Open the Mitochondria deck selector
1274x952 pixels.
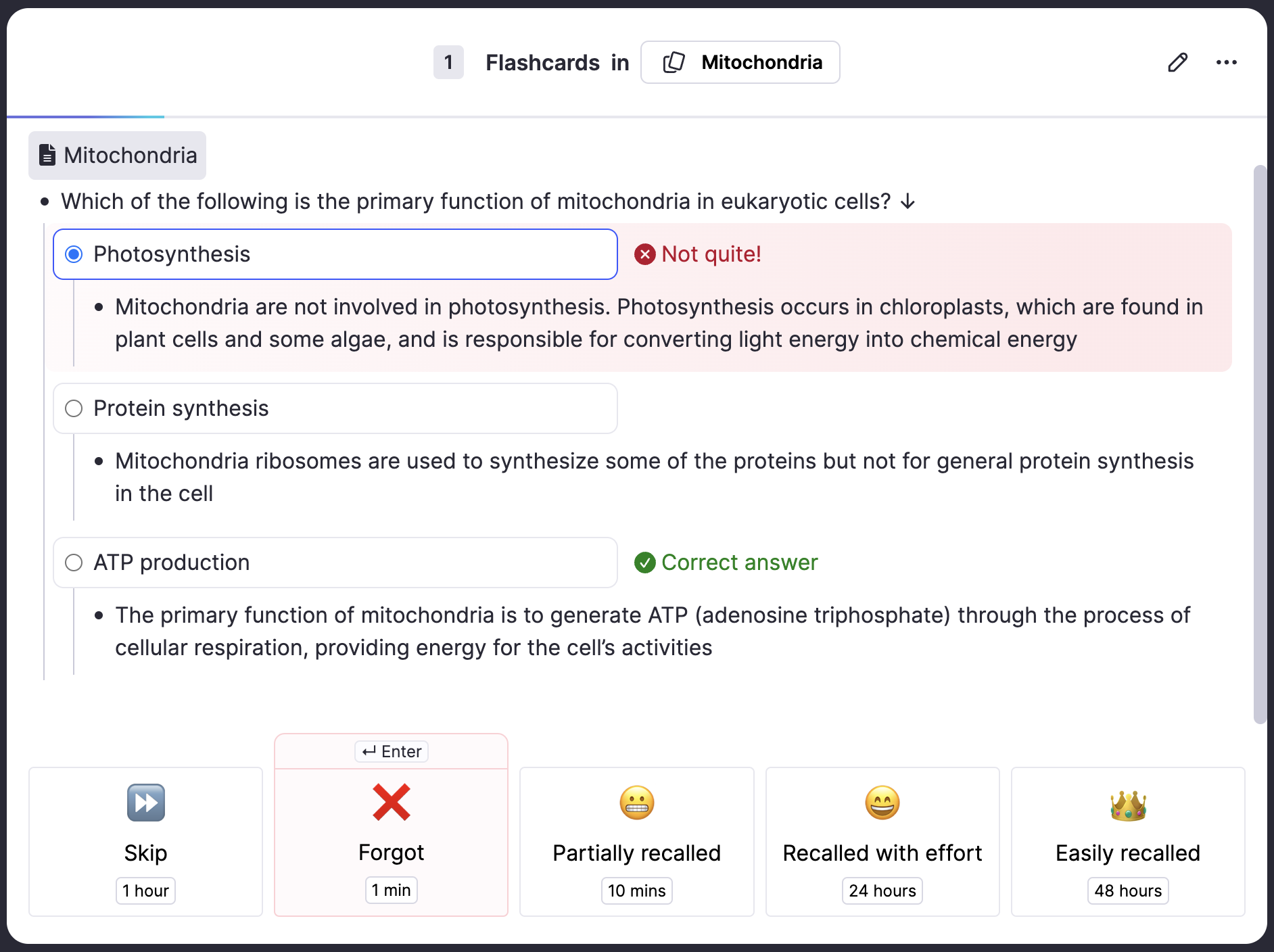740,62
